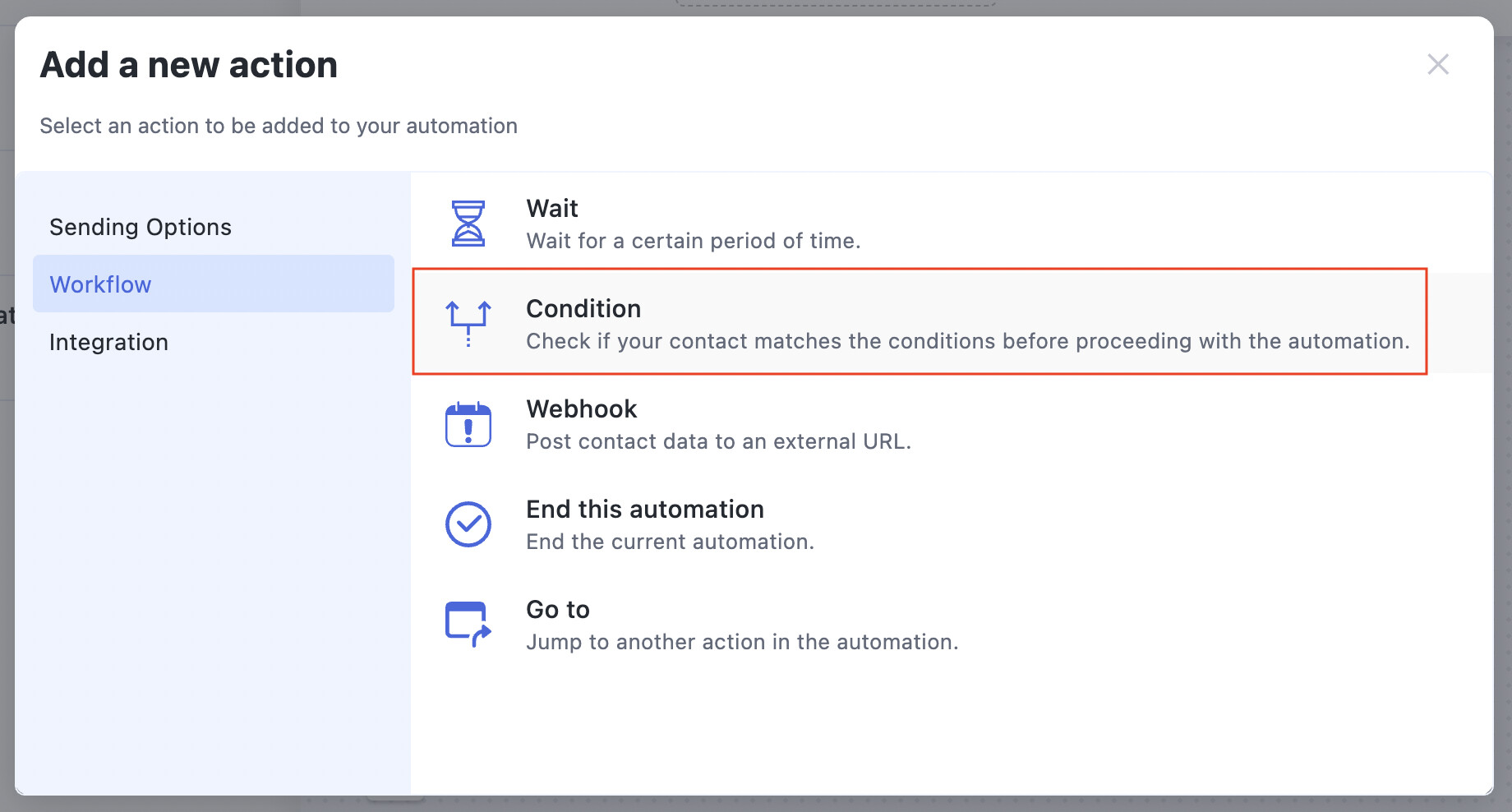Choose the Webhook action title
Screen dimensions: 1512x812
582,409
